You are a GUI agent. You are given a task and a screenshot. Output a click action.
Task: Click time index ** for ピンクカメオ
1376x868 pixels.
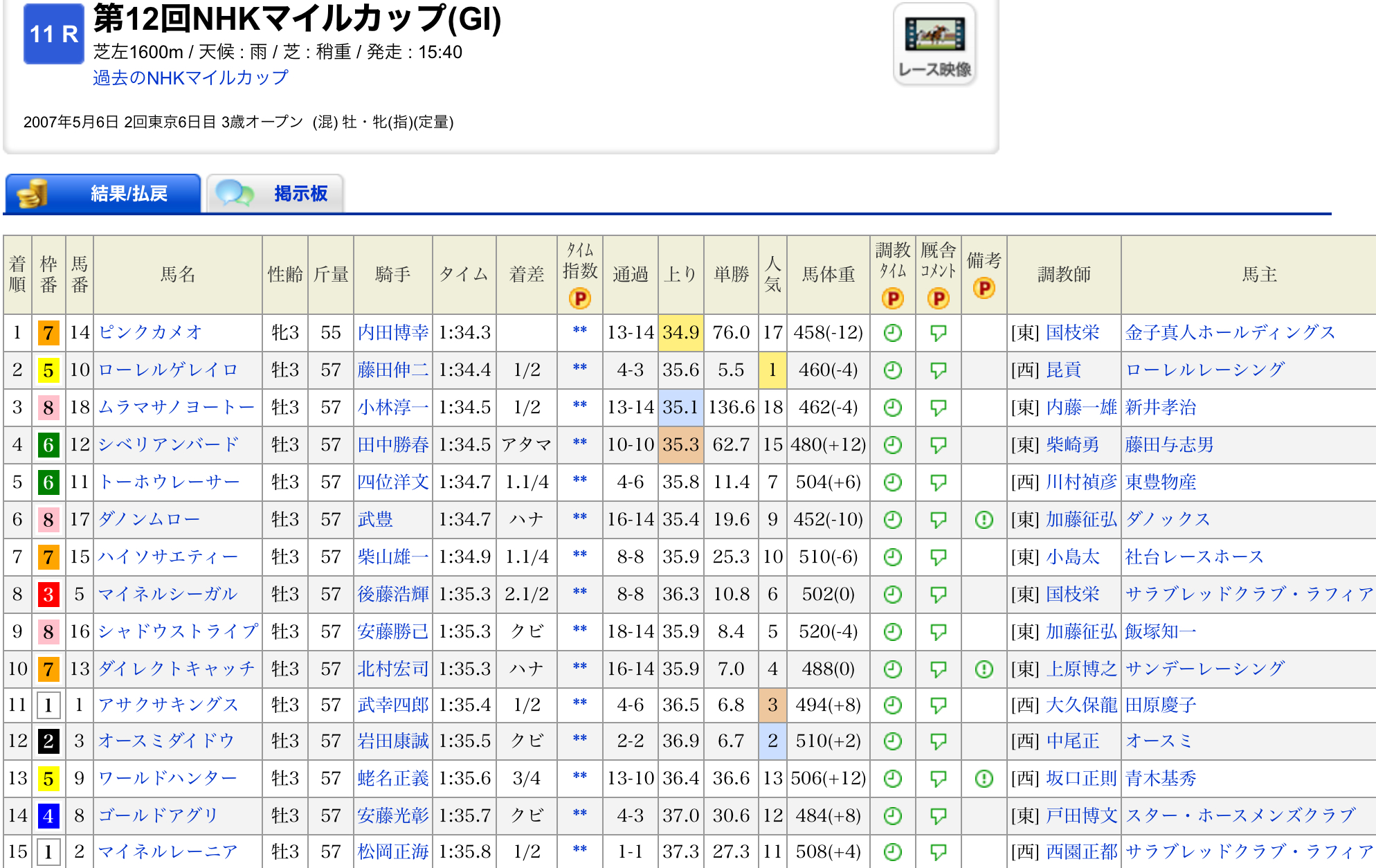pyautogui.click(x=580, y=331)
